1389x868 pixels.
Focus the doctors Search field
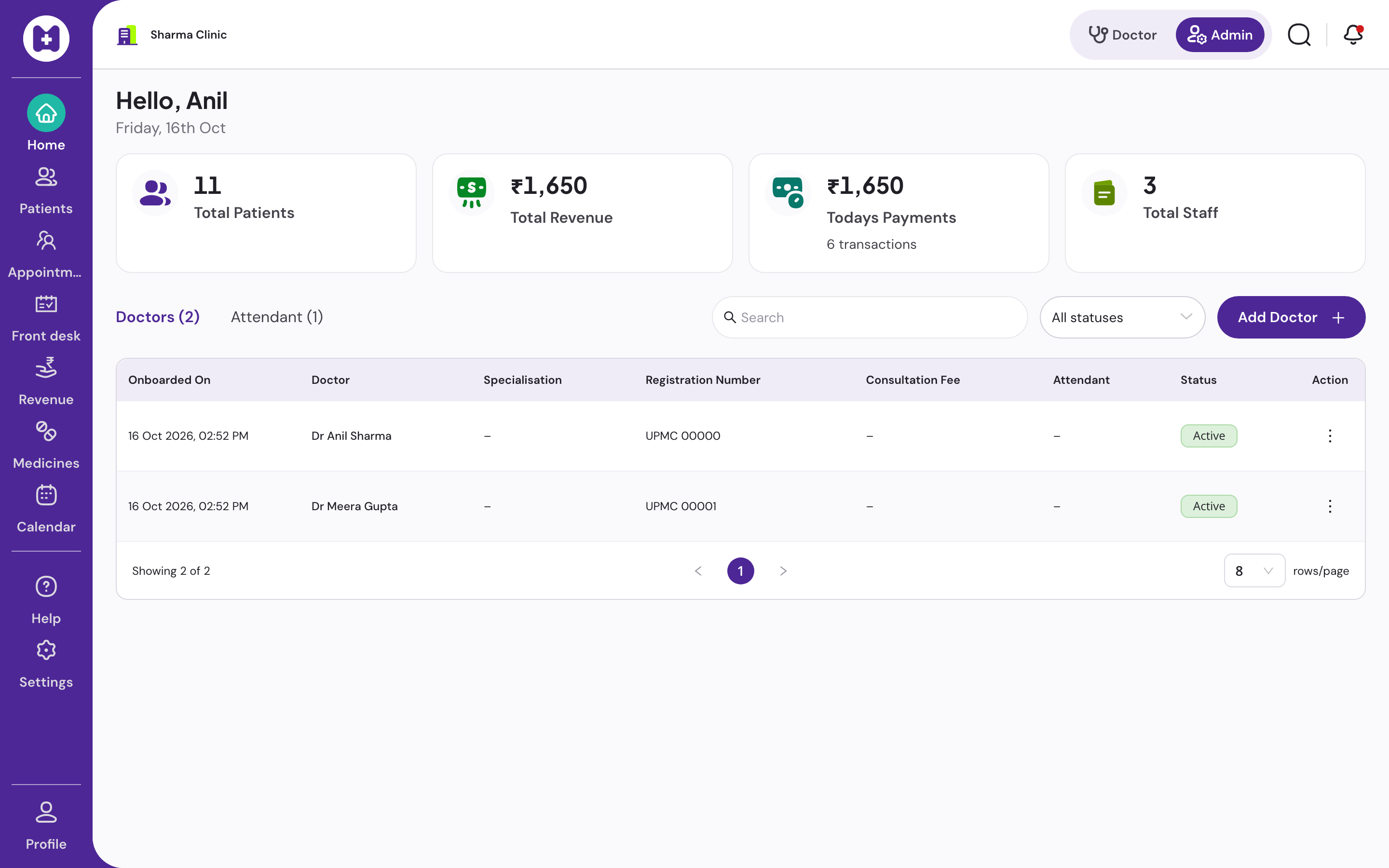(870, 317)
